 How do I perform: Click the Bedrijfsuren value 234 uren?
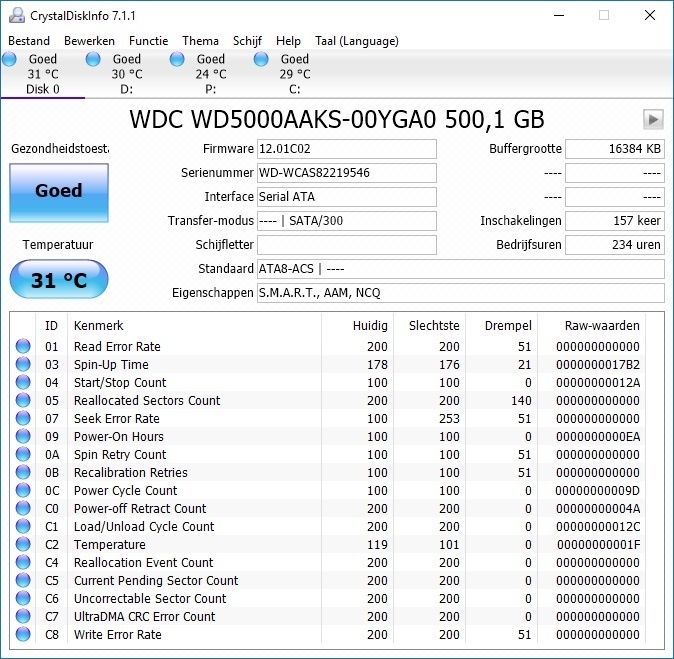[615, 245]
